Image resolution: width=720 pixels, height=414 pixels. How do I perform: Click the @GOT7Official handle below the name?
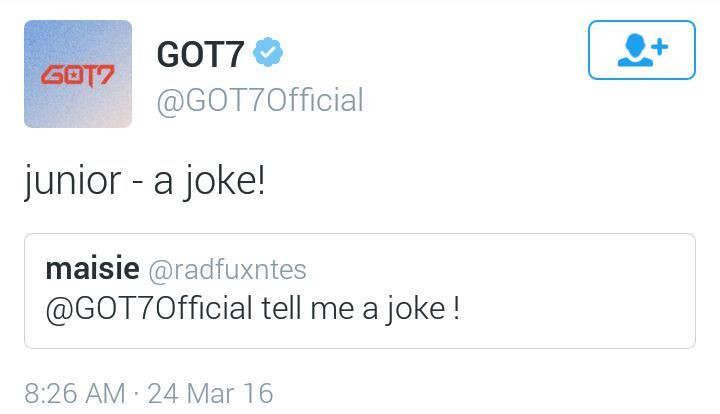pyautogui.click(x=259, y=100)
